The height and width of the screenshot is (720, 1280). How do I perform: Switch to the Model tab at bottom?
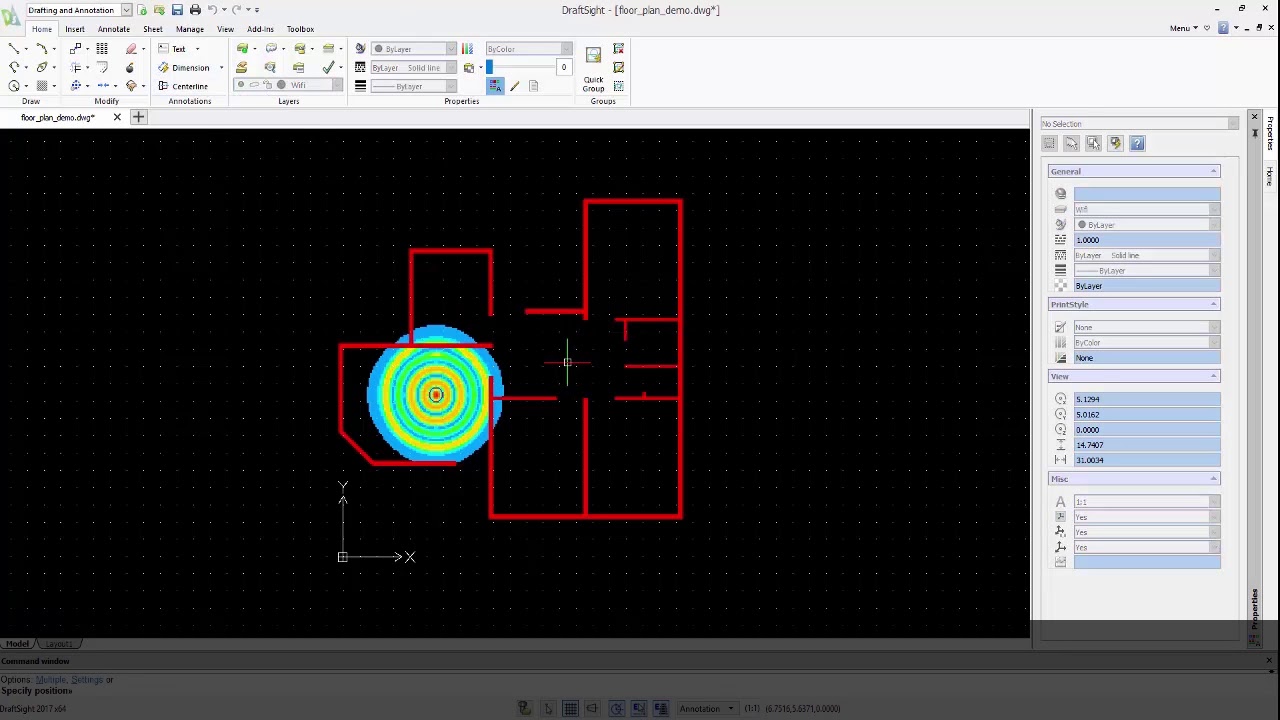tap(17, 644)
